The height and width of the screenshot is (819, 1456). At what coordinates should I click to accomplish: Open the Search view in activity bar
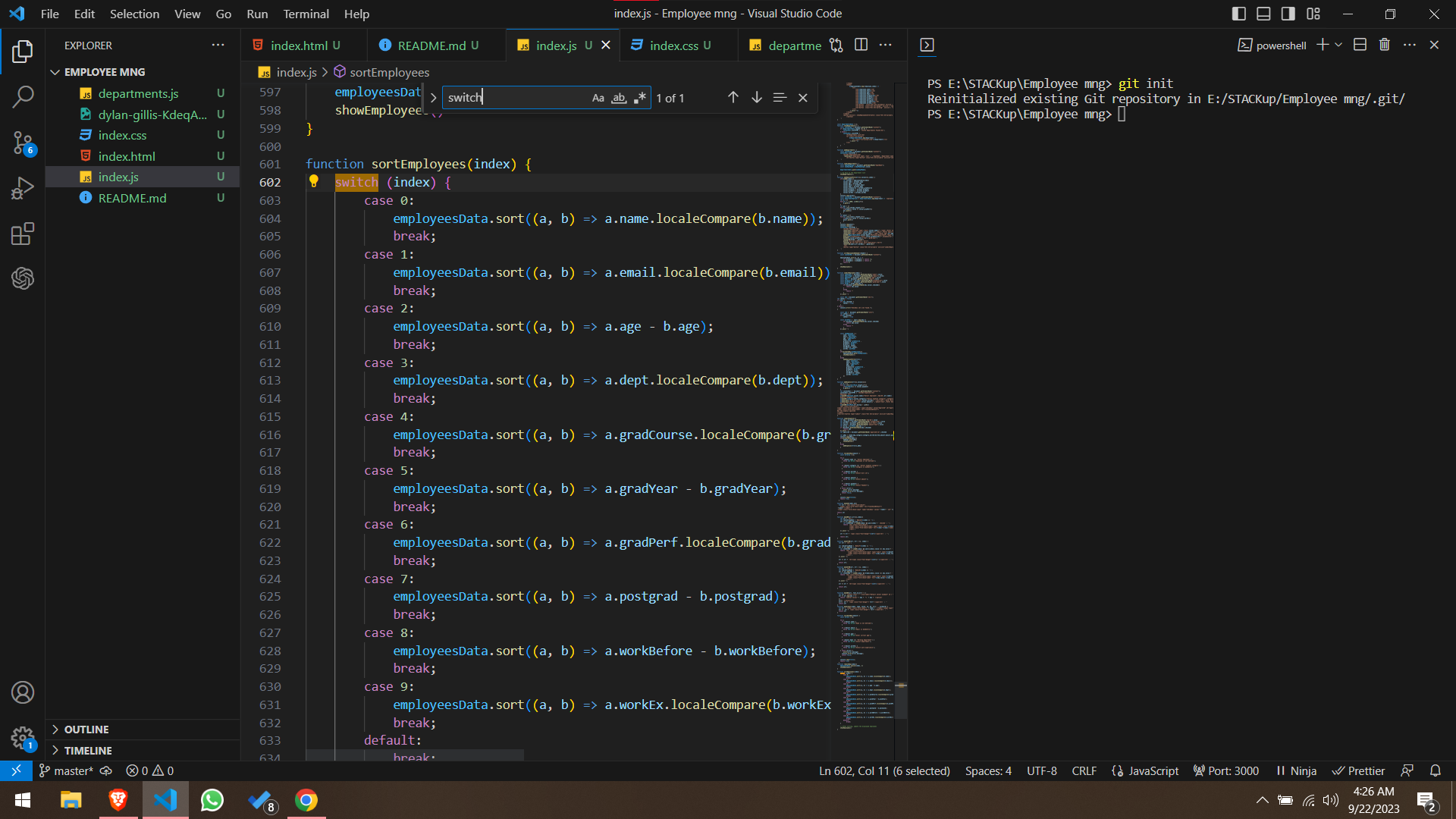coord(23,96)
